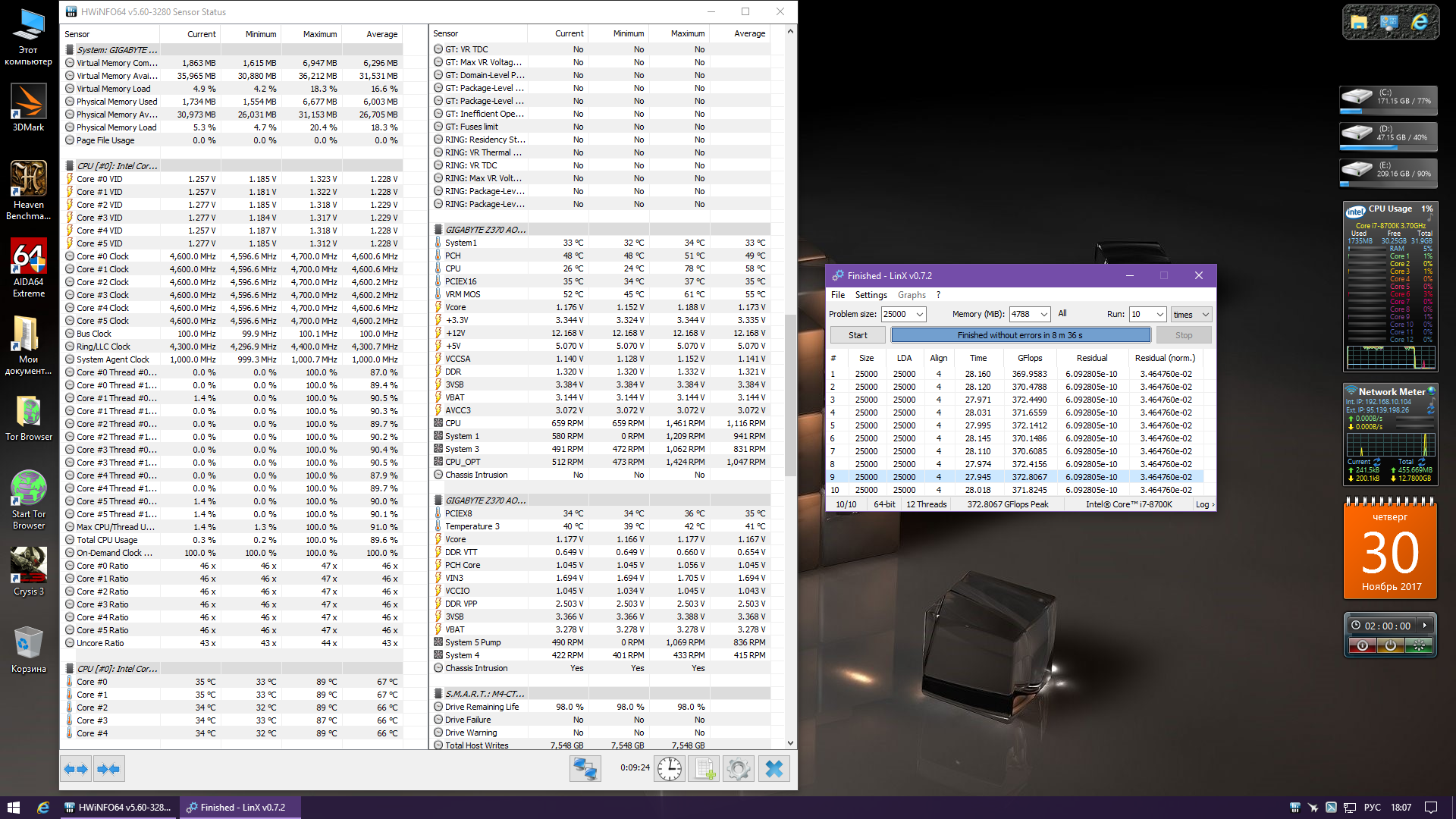The width and height of the screenshot is (1456, 819).
Task: Open the Run count dropdown
Action: [x=1159, y=314]
